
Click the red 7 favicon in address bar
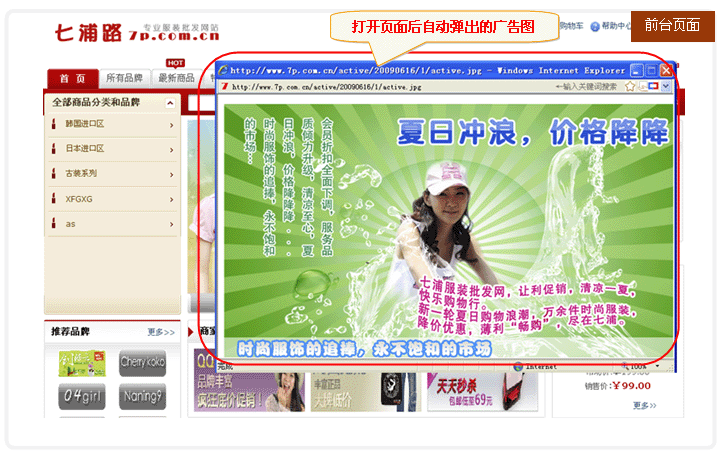point(225,86)
